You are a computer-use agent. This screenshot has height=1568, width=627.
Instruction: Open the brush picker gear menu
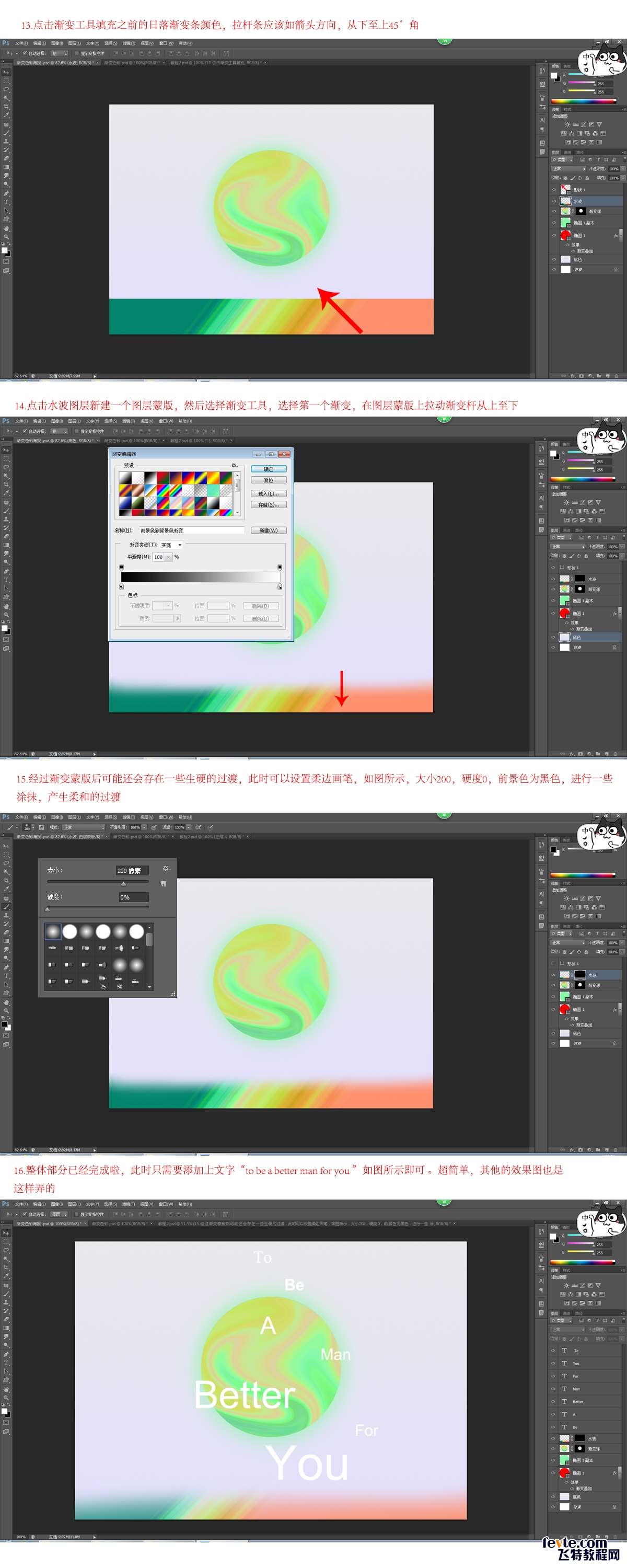[166, 868]
